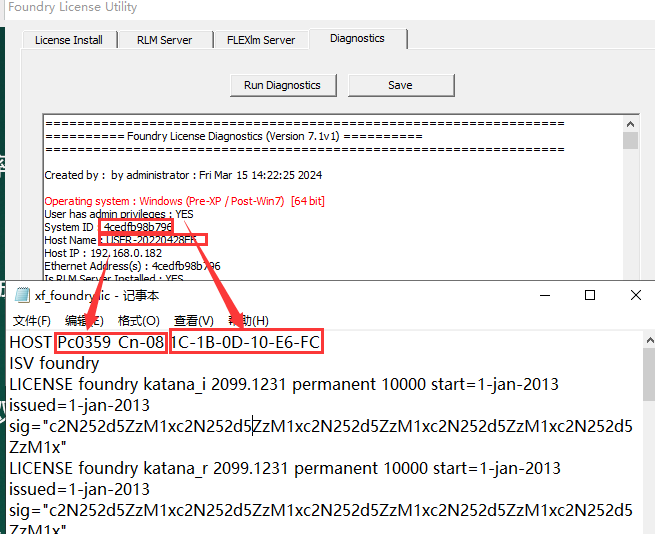Click the red Operating system line
Screen dimensions: 655x534
coord(185,201)
